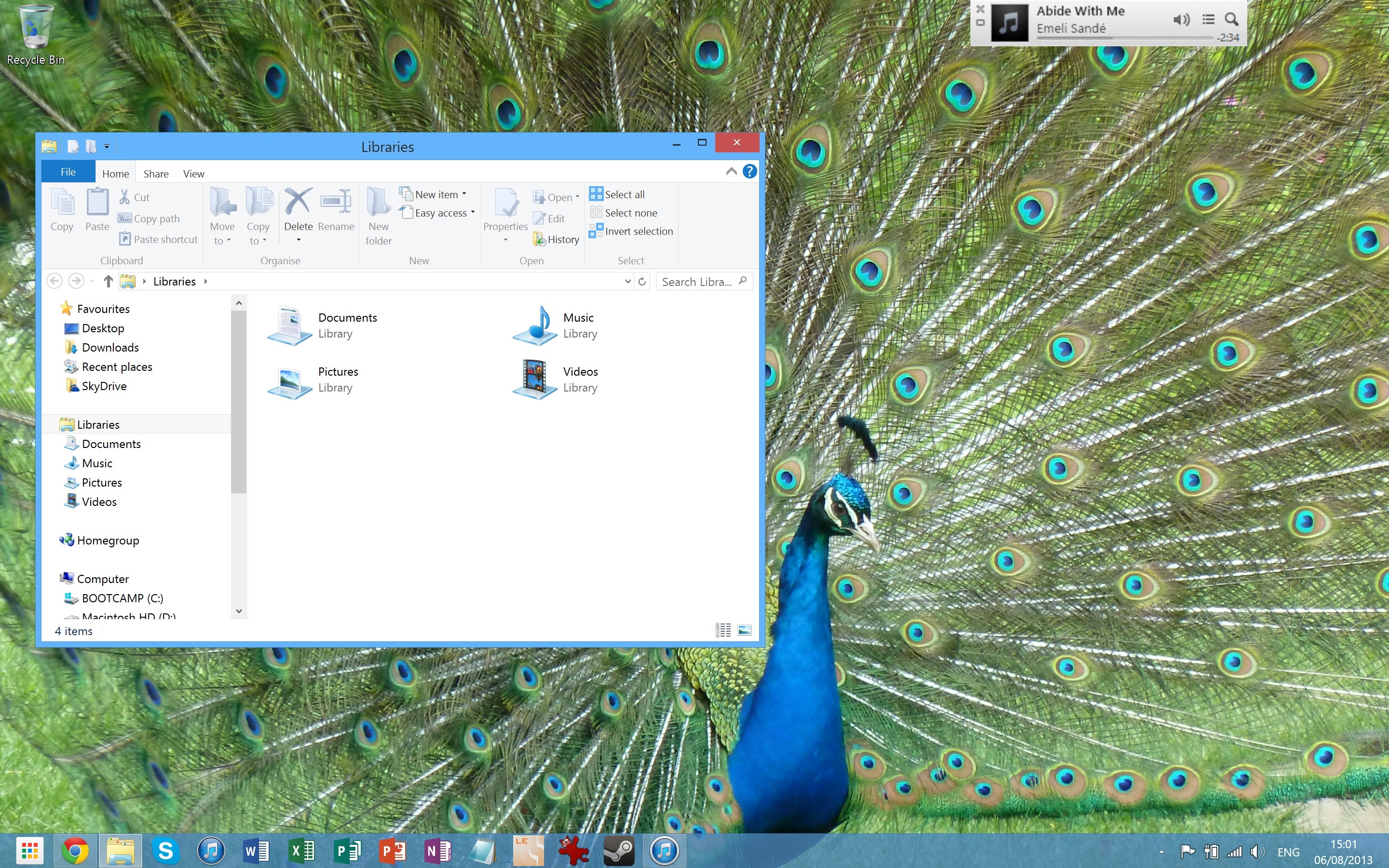Screen dimensions: 1389x868
Task: Switch to large icons view
Action: coord(745,630)
